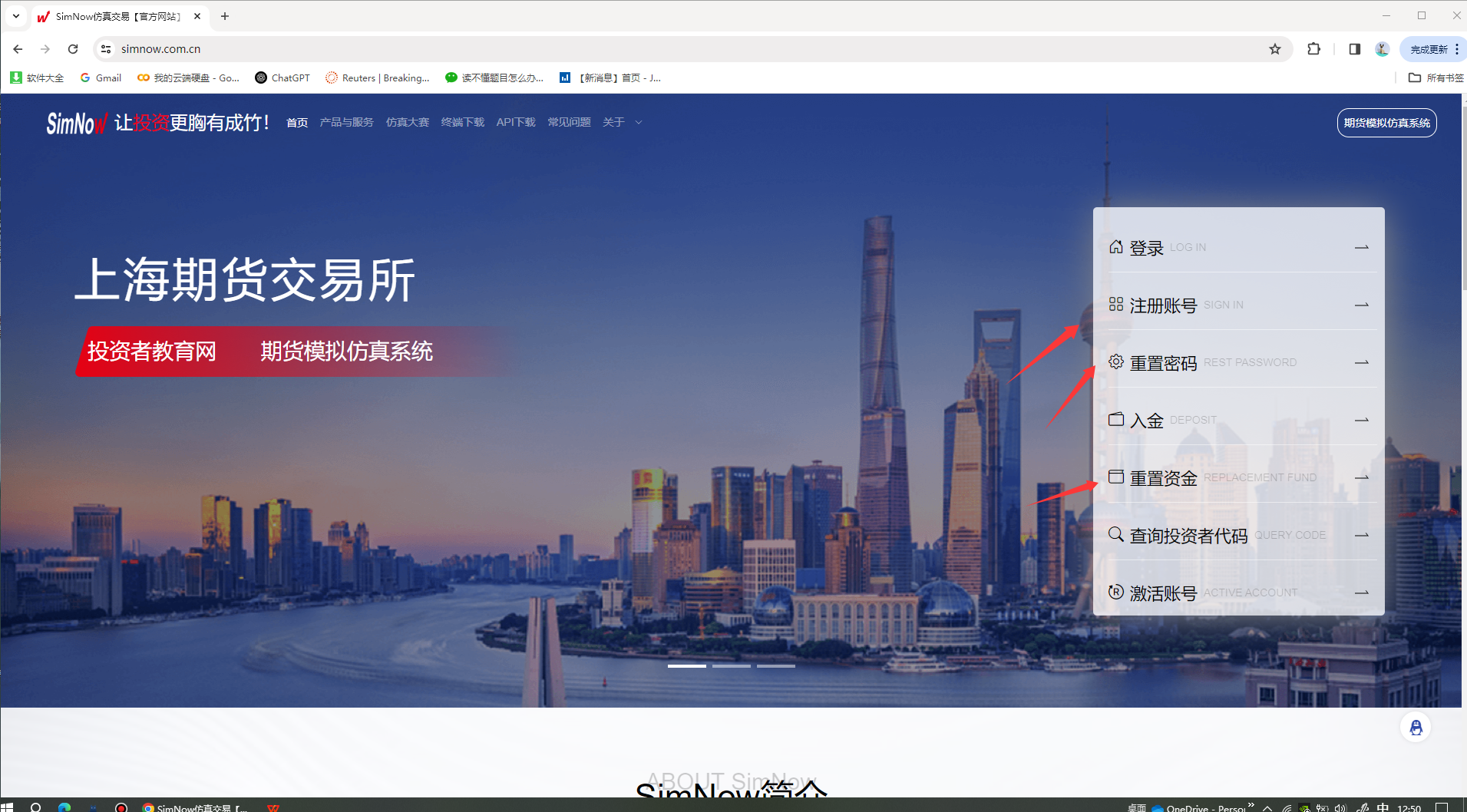The width and height of the screenshot is (1467, 812).
Task: Open browser extensions puzzle icon
Action: pos(1313,48)
